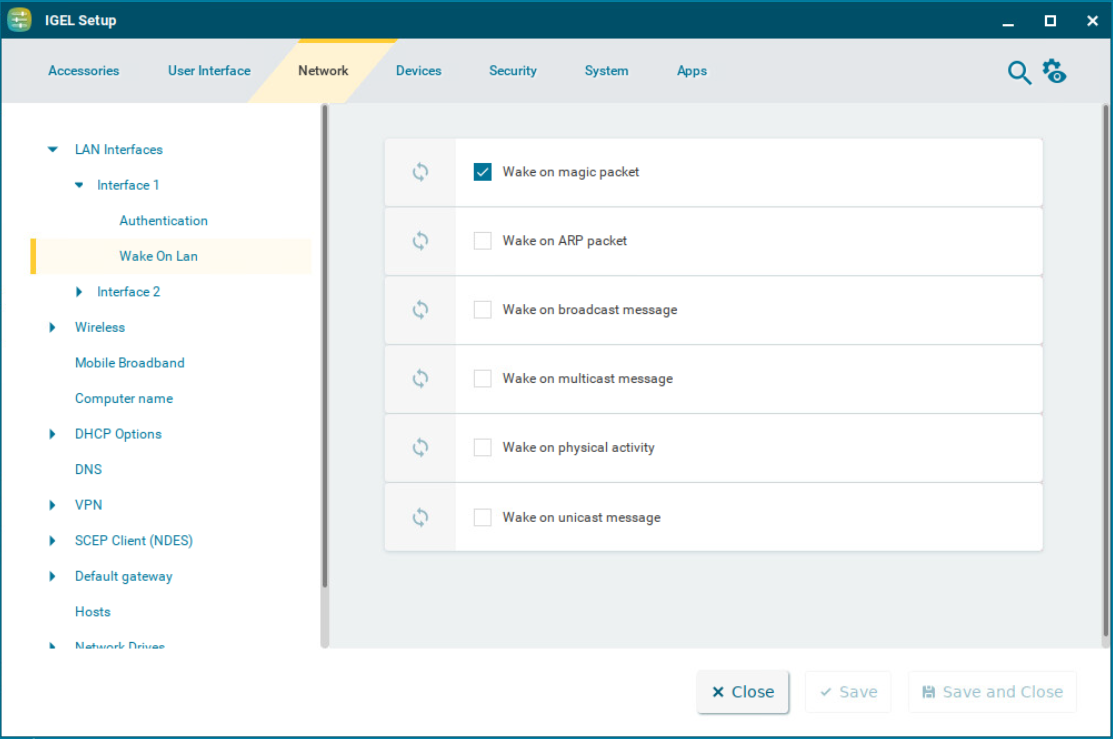Collapse the LAN Interfaces tree node
Viewport: 1113px width, 739px height.
(x=53, y=150)
